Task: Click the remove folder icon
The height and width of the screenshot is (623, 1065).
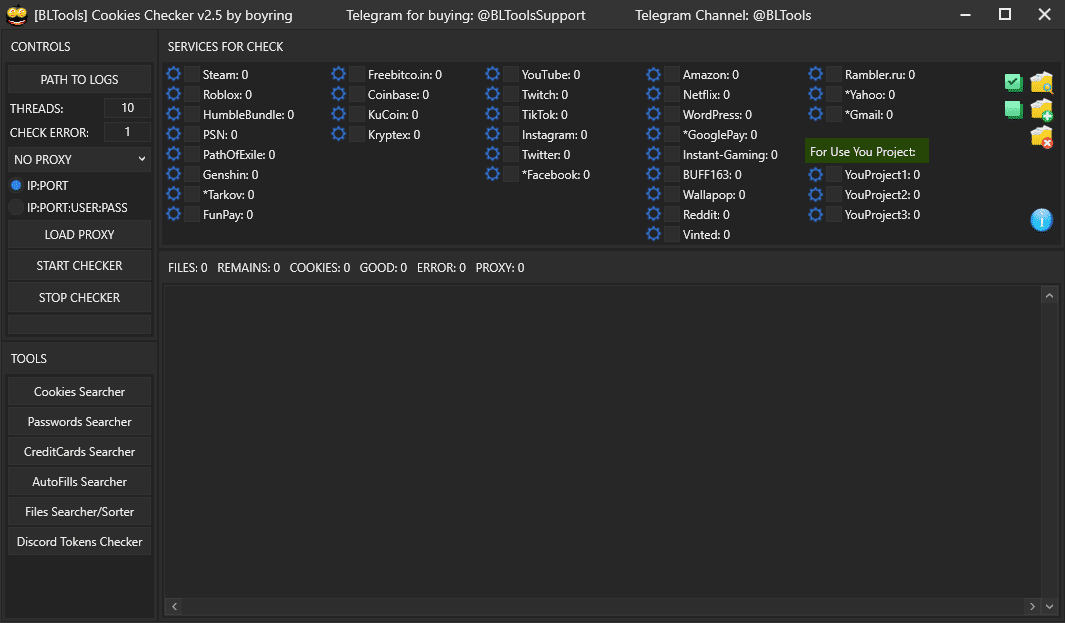Action: point(1041,138)
